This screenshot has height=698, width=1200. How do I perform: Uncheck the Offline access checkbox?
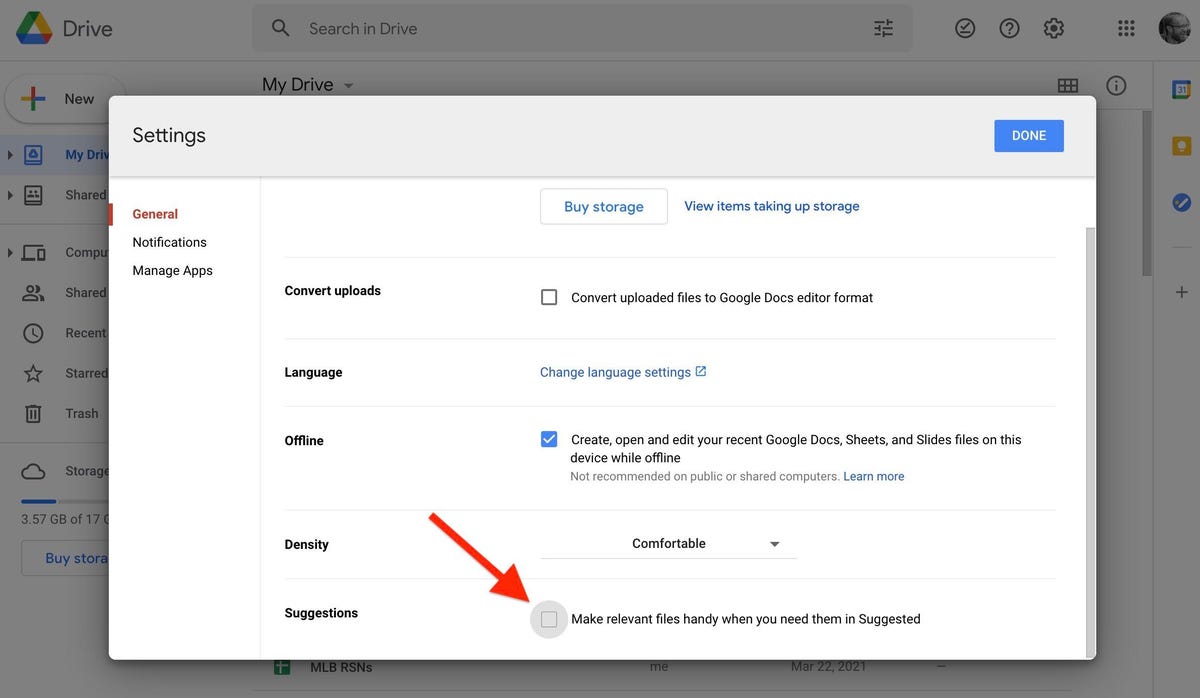[x=549, y=439]
